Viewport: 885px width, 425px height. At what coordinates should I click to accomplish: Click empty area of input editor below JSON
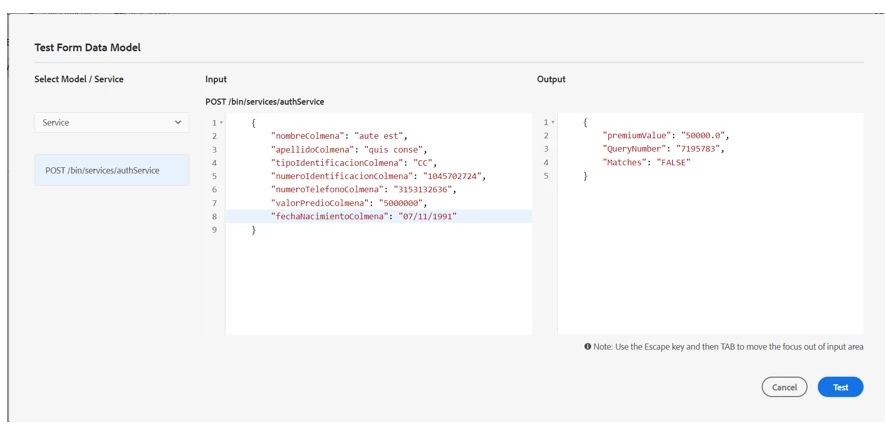(x=378, y=285)
